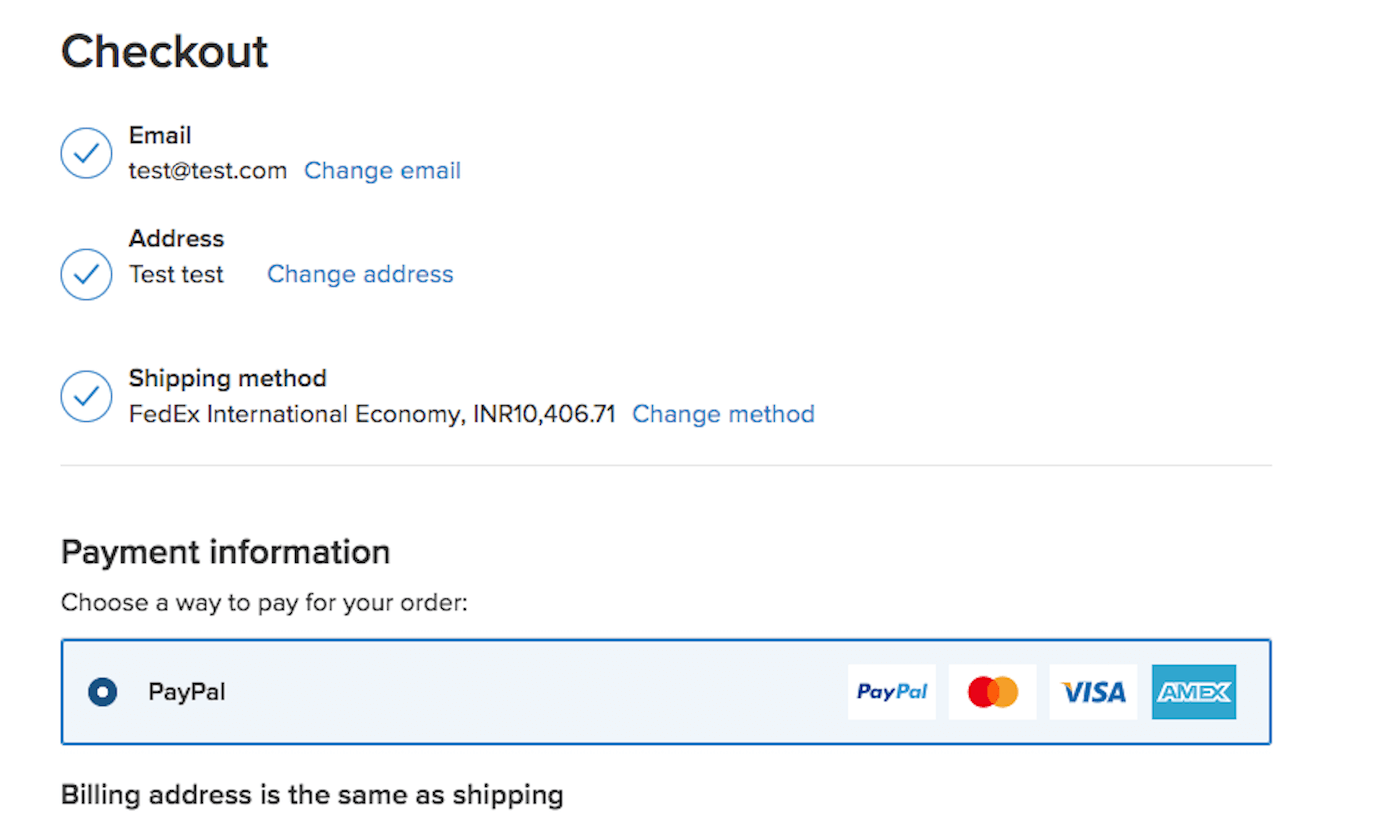The height and width of the screenshot is (827, 1400).
Task: Open the Change address link
Action: coord(360,274)
